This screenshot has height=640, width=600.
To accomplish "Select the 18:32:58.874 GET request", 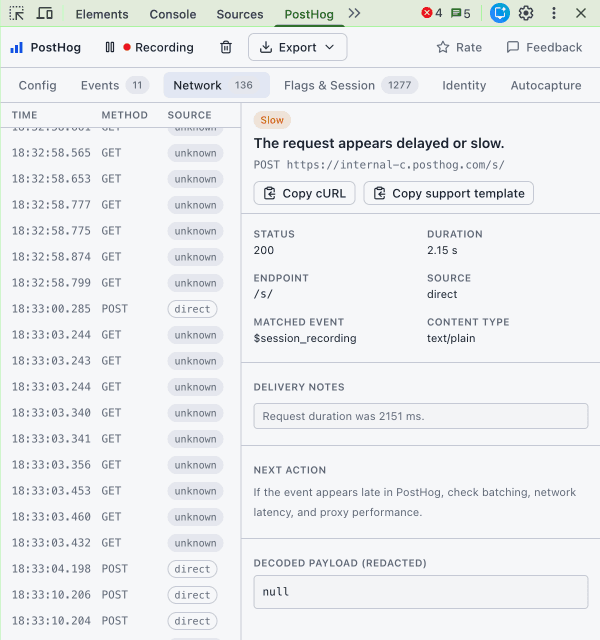I will point(120,257).
